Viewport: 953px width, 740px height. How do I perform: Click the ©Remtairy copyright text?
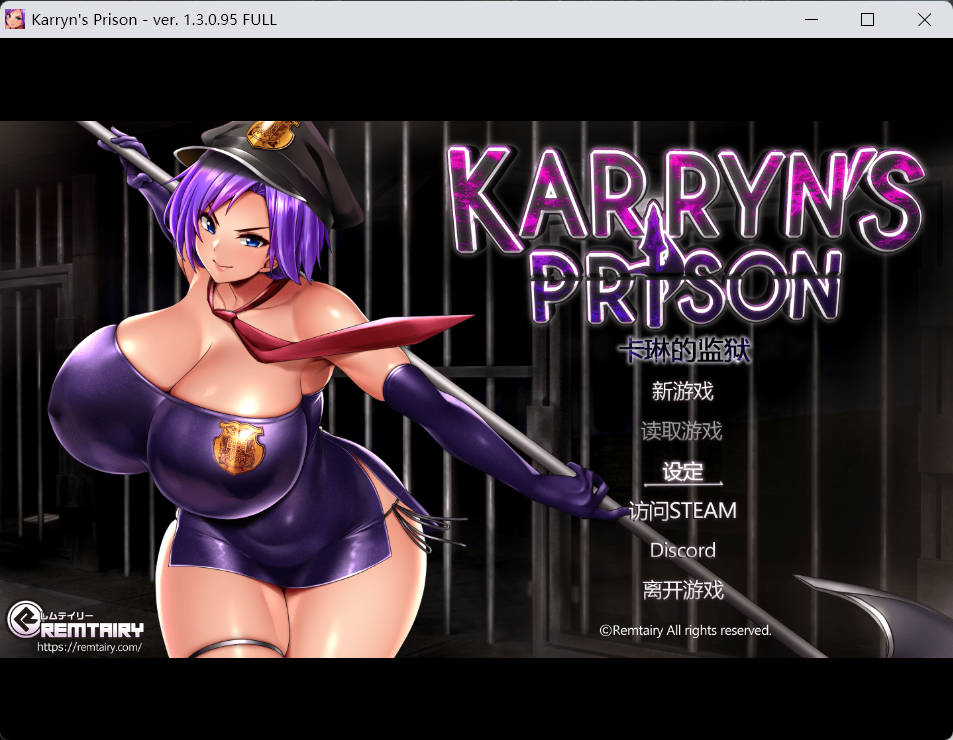[x=685, y=630]
